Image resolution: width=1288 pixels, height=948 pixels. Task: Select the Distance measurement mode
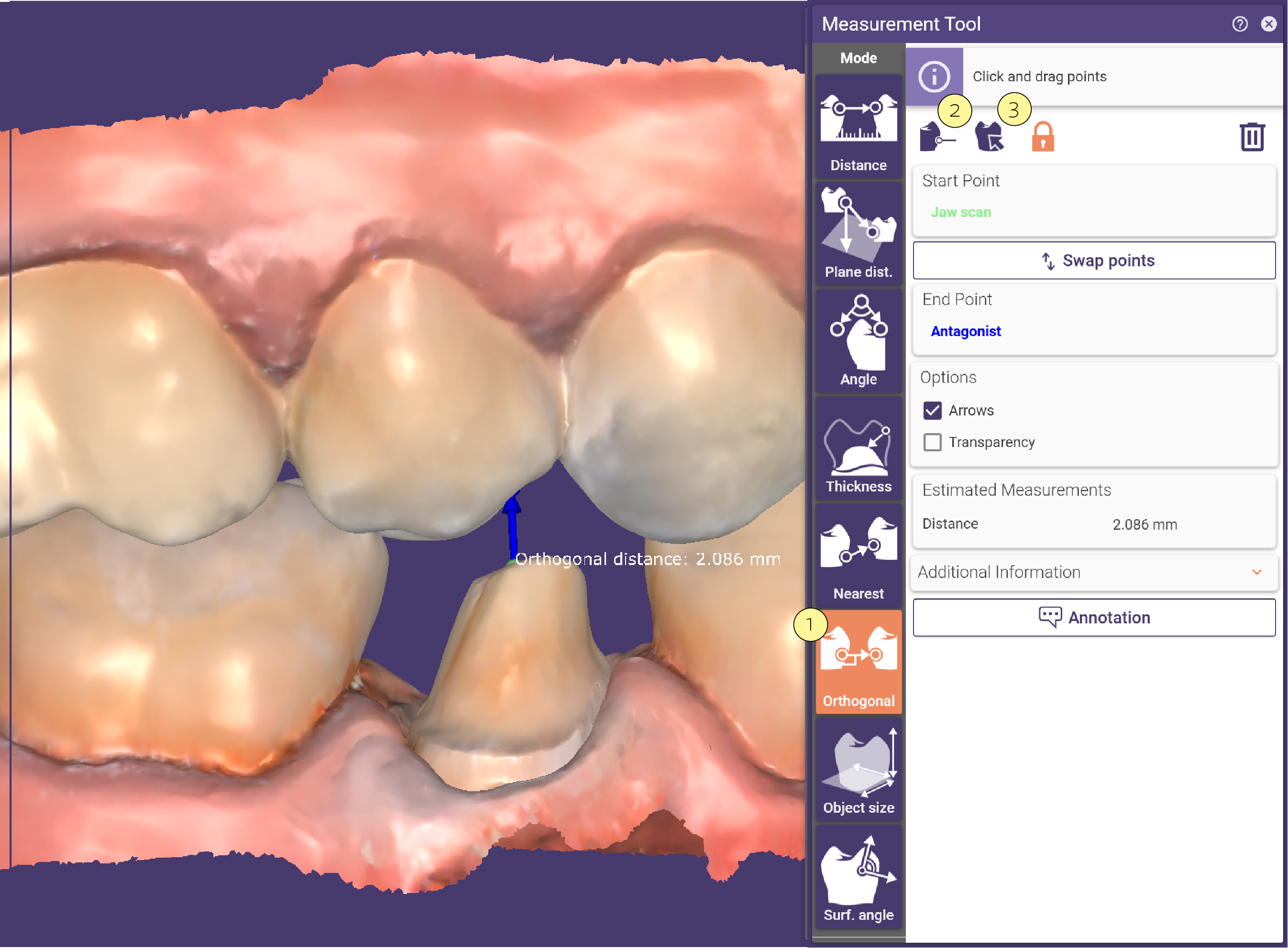point(858,127)
